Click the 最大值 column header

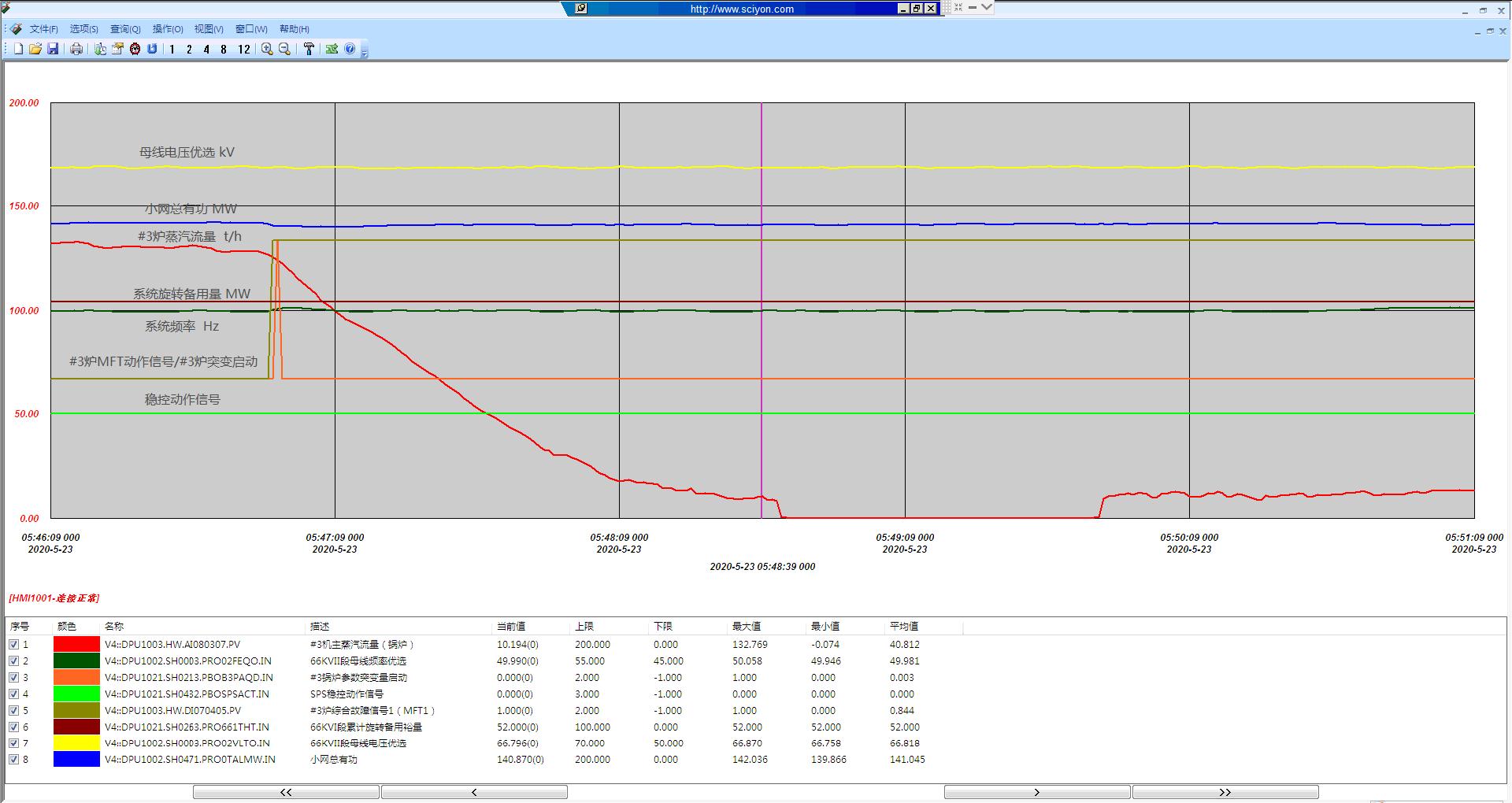(x=767, y=626)
